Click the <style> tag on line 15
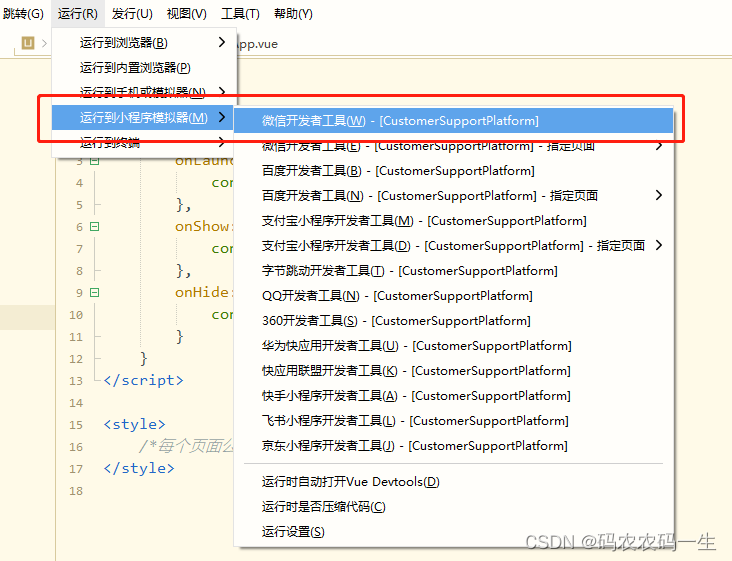Viewport: 732px width, 561px height. (x=134, y=424)
